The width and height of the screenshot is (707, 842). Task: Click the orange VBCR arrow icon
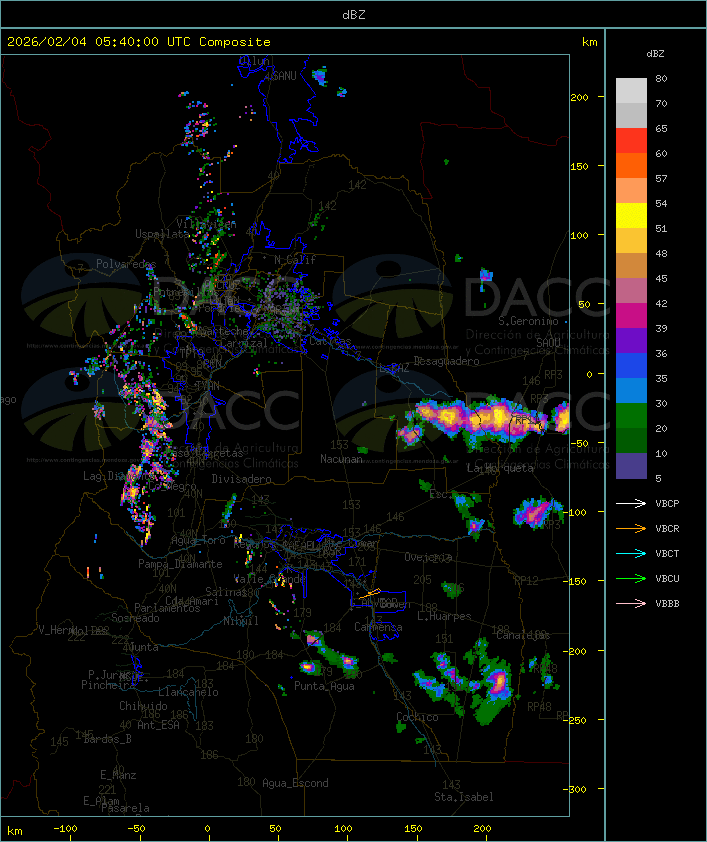click(x=631, y=528)
